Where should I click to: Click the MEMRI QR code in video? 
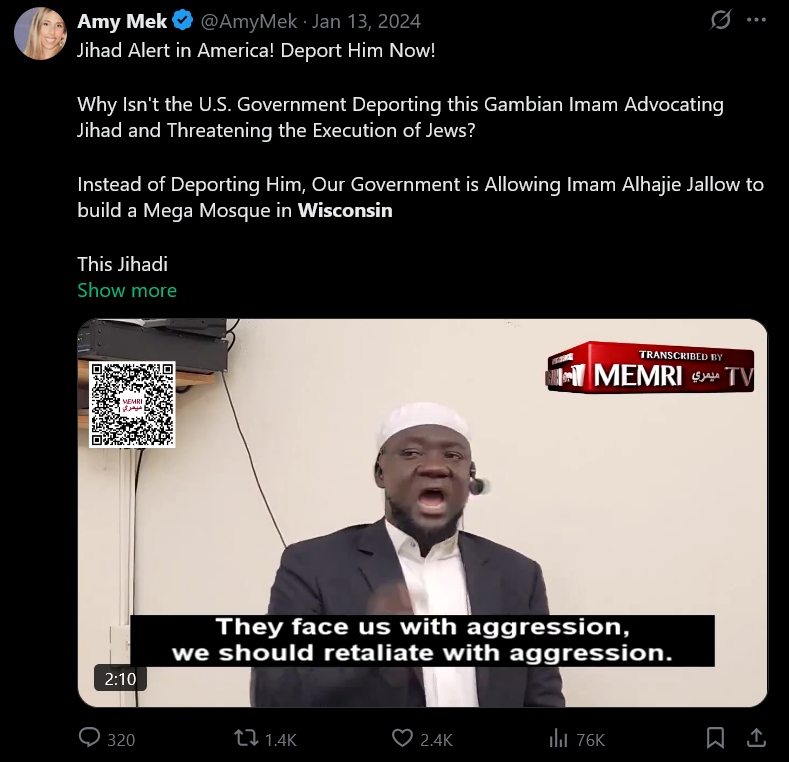pyautogui.click(x=132, y=404)
